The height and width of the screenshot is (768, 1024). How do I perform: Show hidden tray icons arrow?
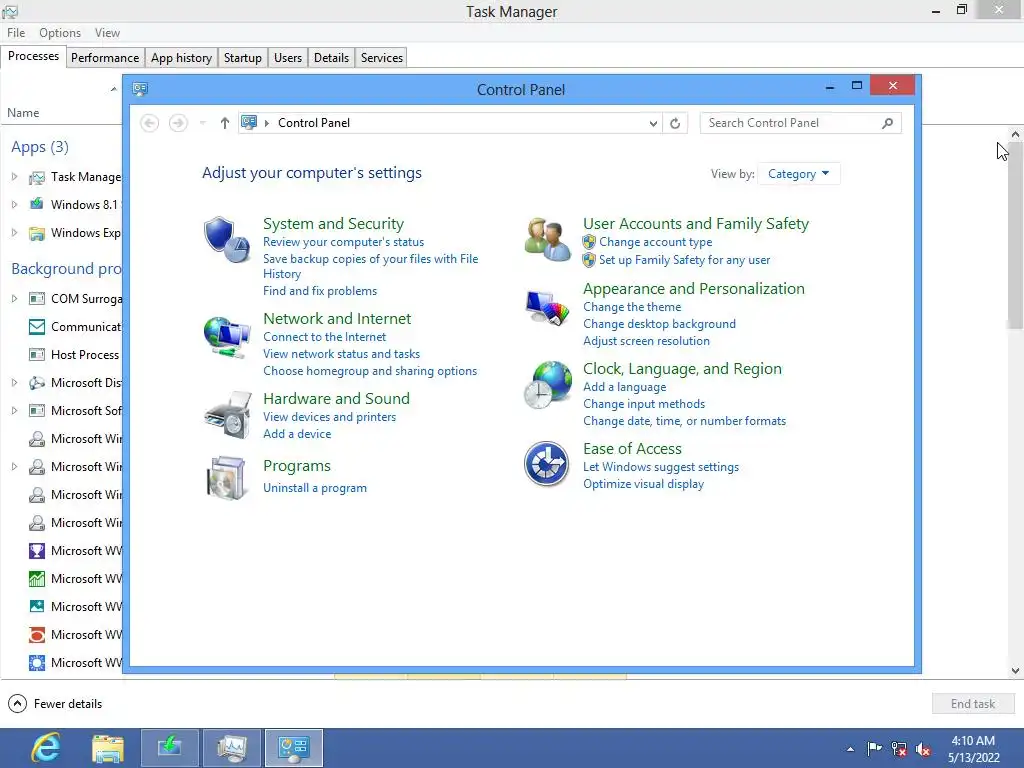click(x=850, y=749)
